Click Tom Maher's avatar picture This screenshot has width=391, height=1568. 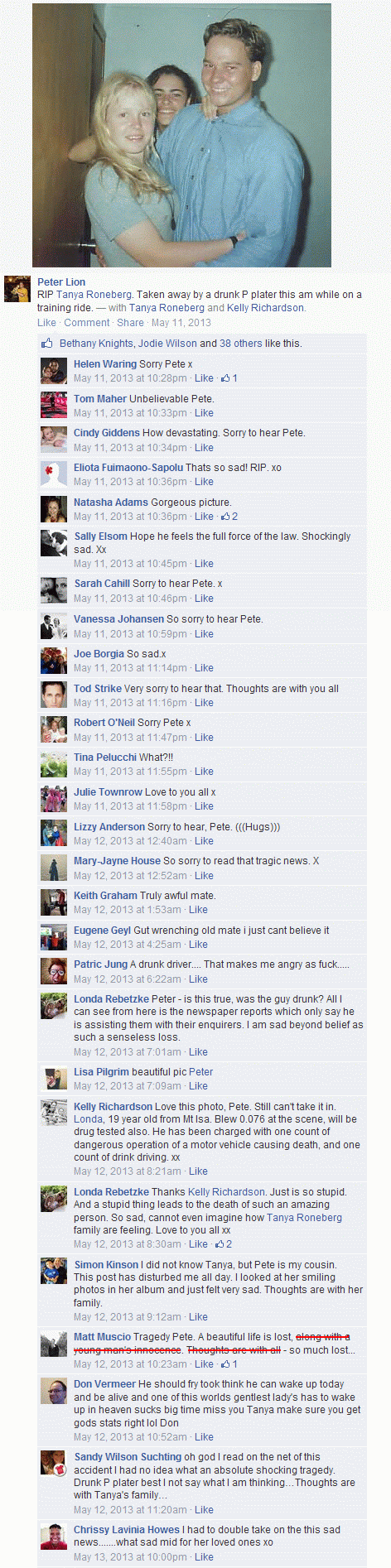coord(54,405)
